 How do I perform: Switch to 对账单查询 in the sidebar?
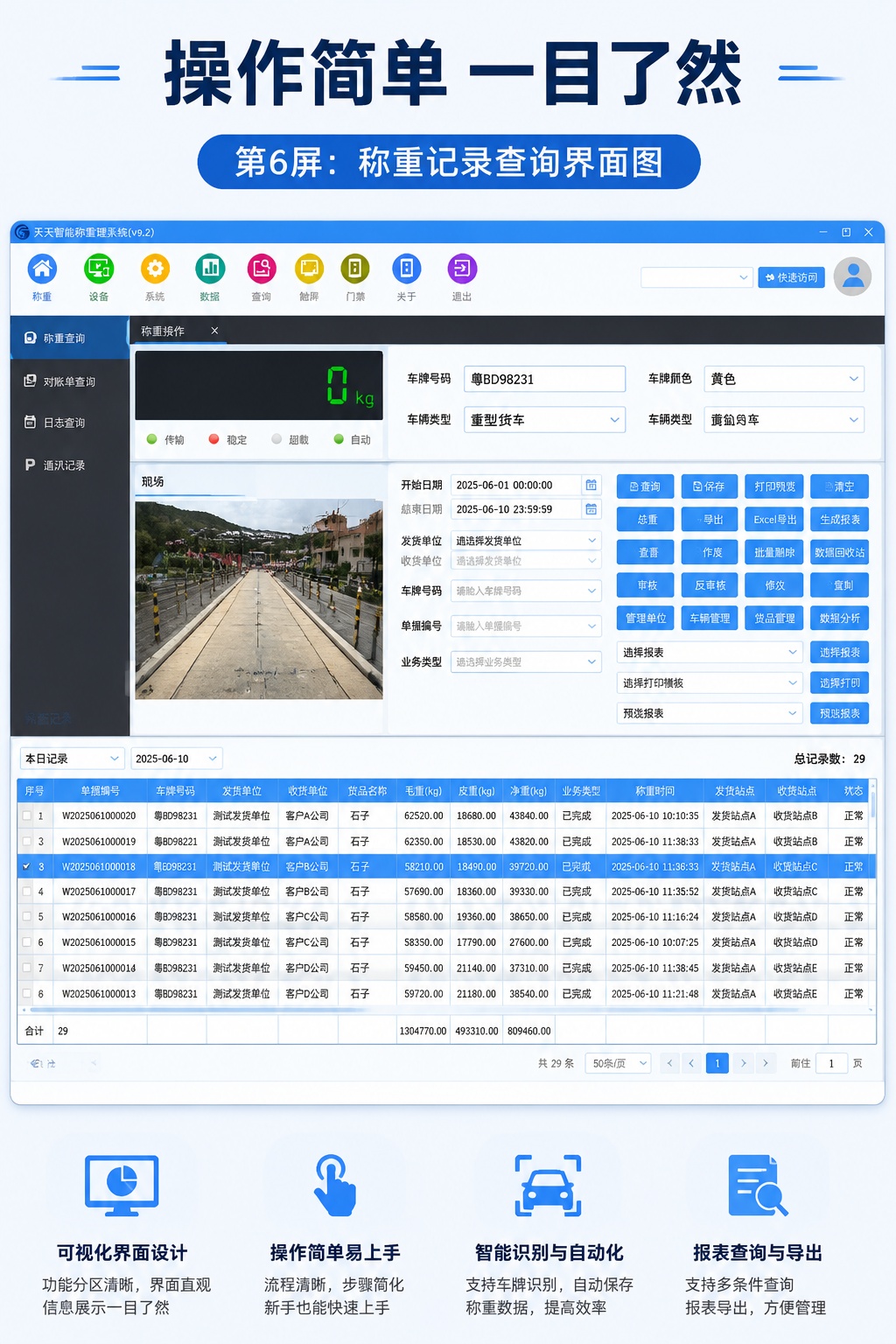(70, 381)
